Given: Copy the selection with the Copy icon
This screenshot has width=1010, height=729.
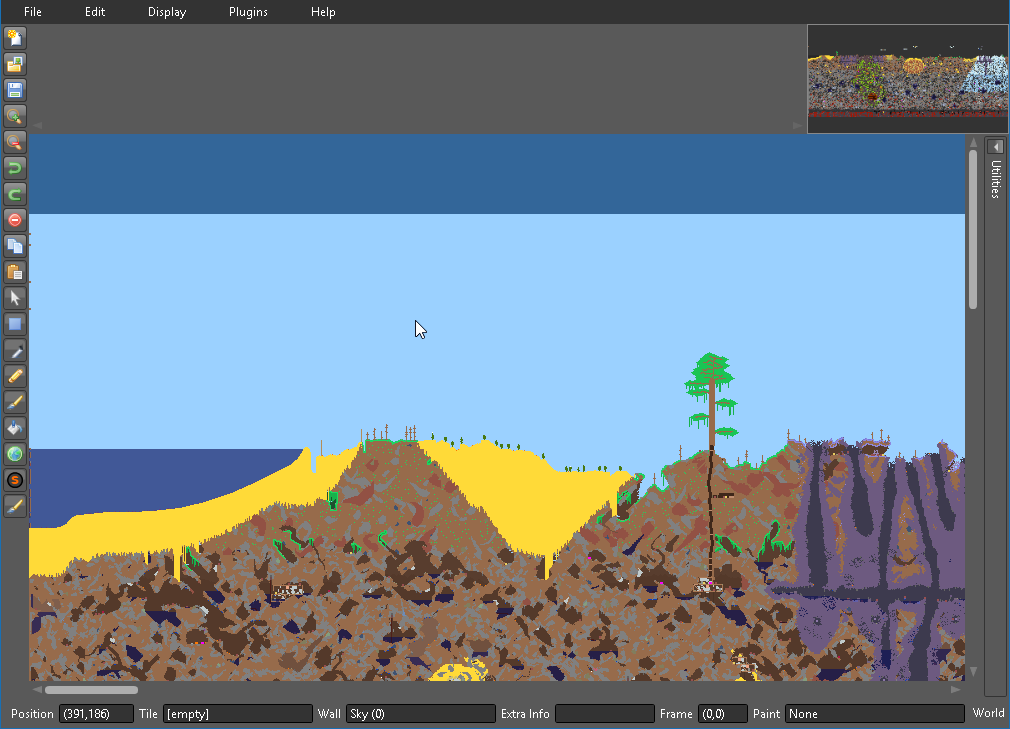Looking at the screenshot, I should point(15,246).
